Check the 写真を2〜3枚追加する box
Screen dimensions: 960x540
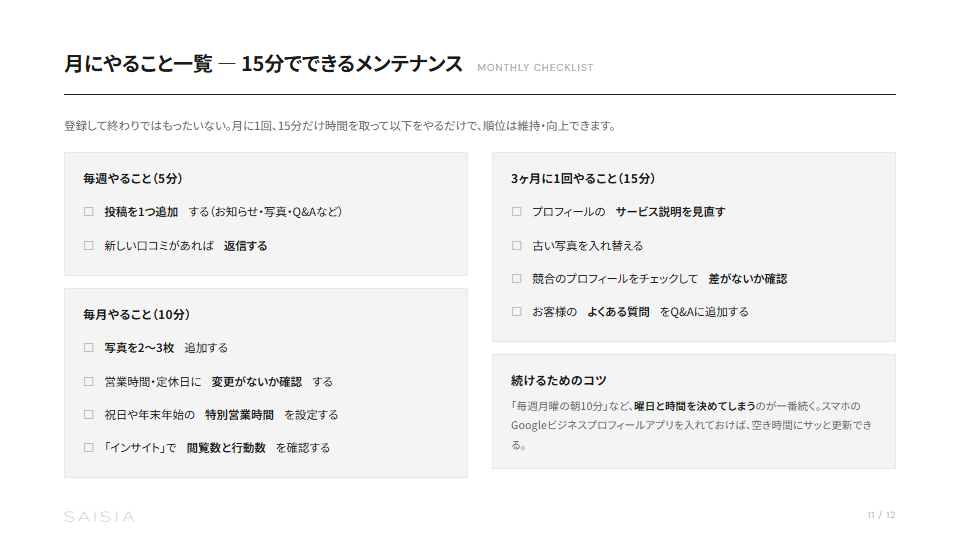[x=89, y=348]
